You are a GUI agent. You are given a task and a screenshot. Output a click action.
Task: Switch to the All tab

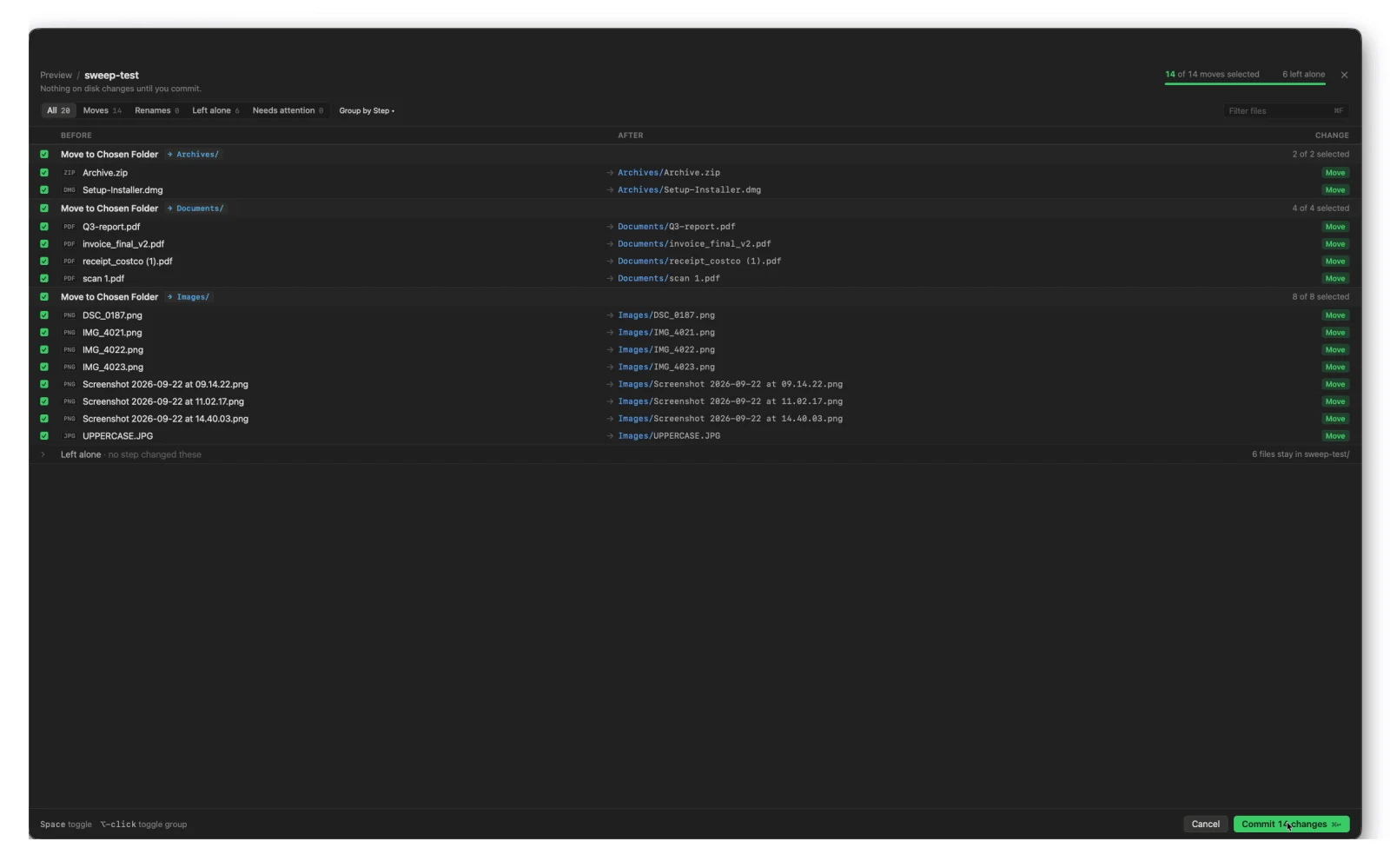click(58, 111)
